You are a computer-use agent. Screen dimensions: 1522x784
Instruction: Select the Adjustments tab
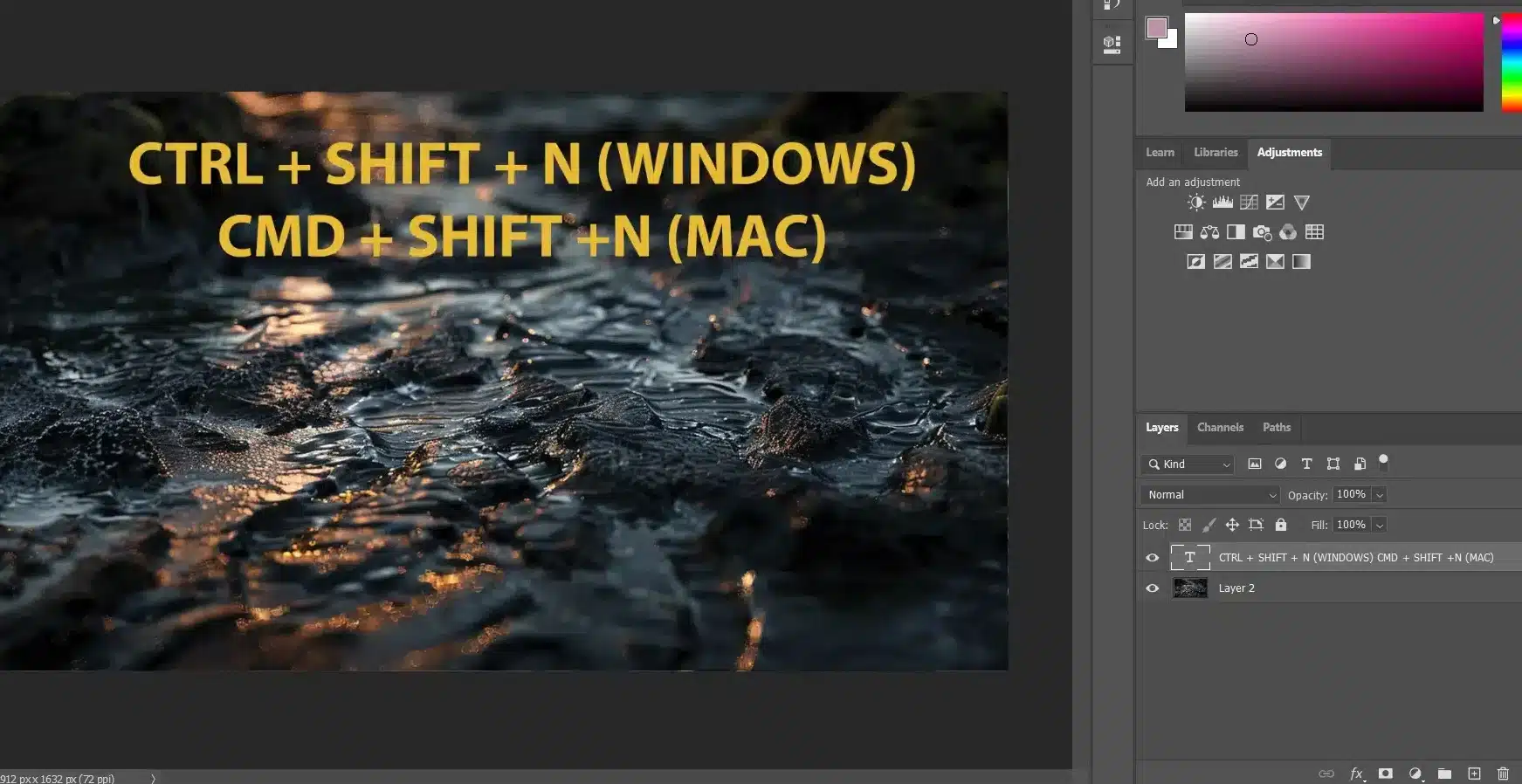click(x=1290, y=152)
